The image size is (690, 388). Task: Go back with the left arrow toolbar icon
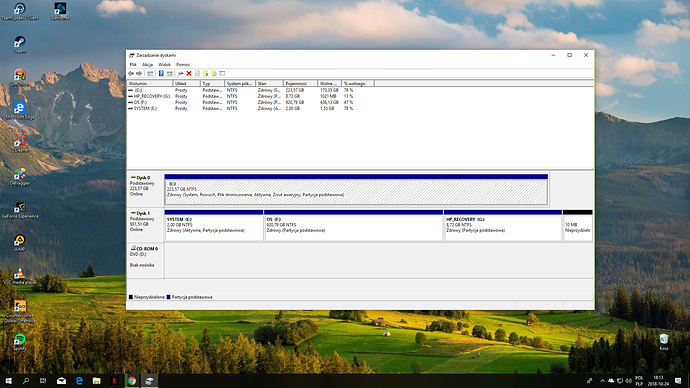[131, 73]
